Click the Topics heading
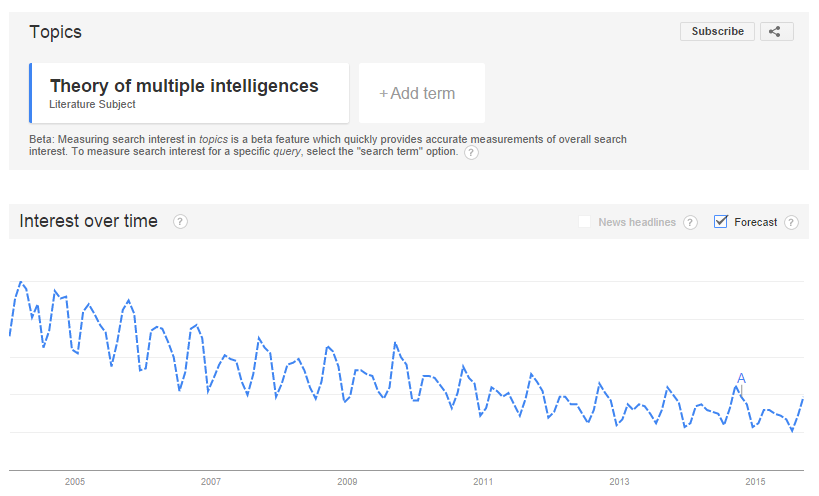The height and width of the screenshot is (496, 819). click(x=55, y=32)
